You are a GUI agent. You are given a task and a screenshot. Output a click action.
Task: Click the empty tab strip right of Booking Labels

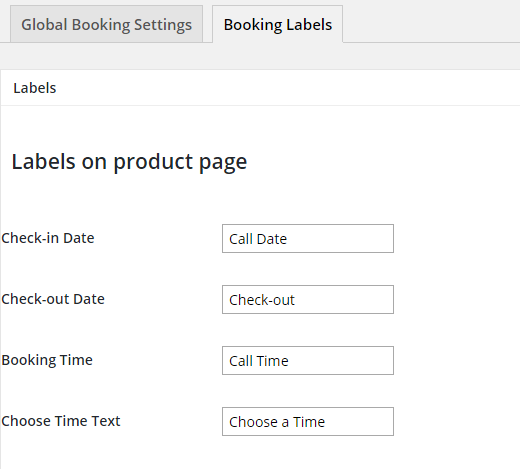[x=431, y=21]
